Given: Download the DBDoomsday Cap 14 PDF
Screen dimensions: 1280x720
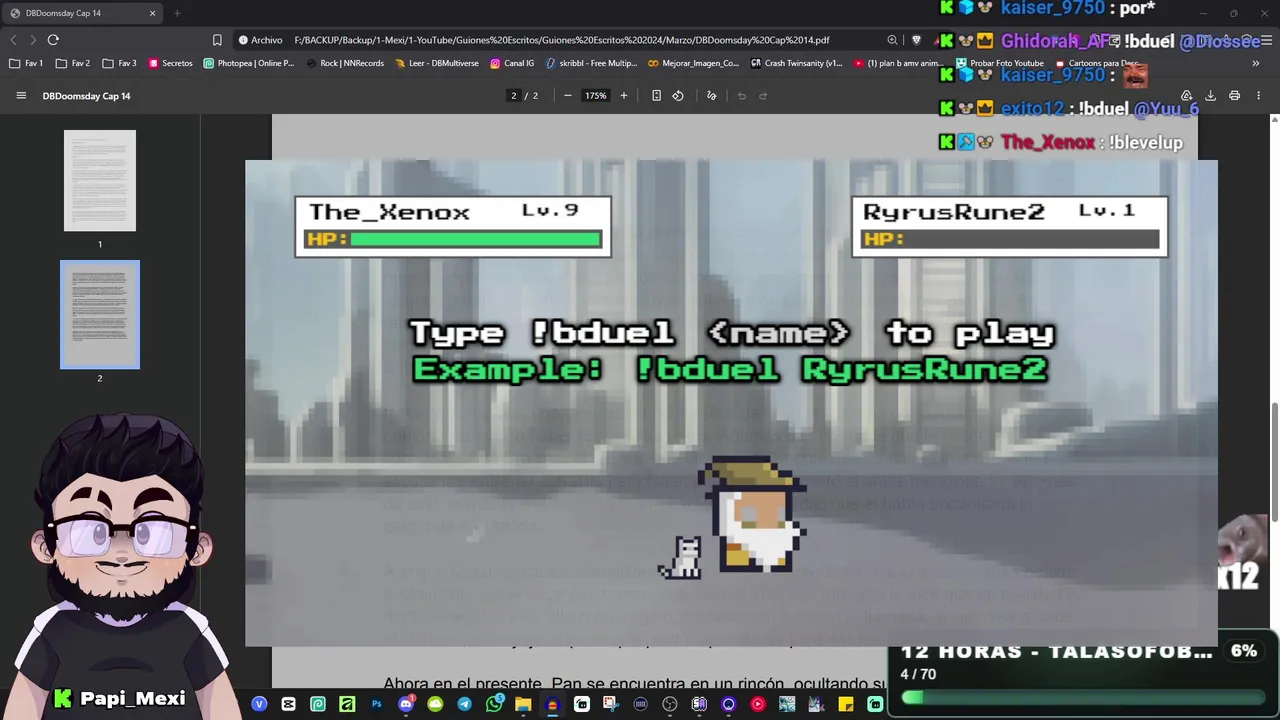Looking at the screenshot, I should 1210,96.
